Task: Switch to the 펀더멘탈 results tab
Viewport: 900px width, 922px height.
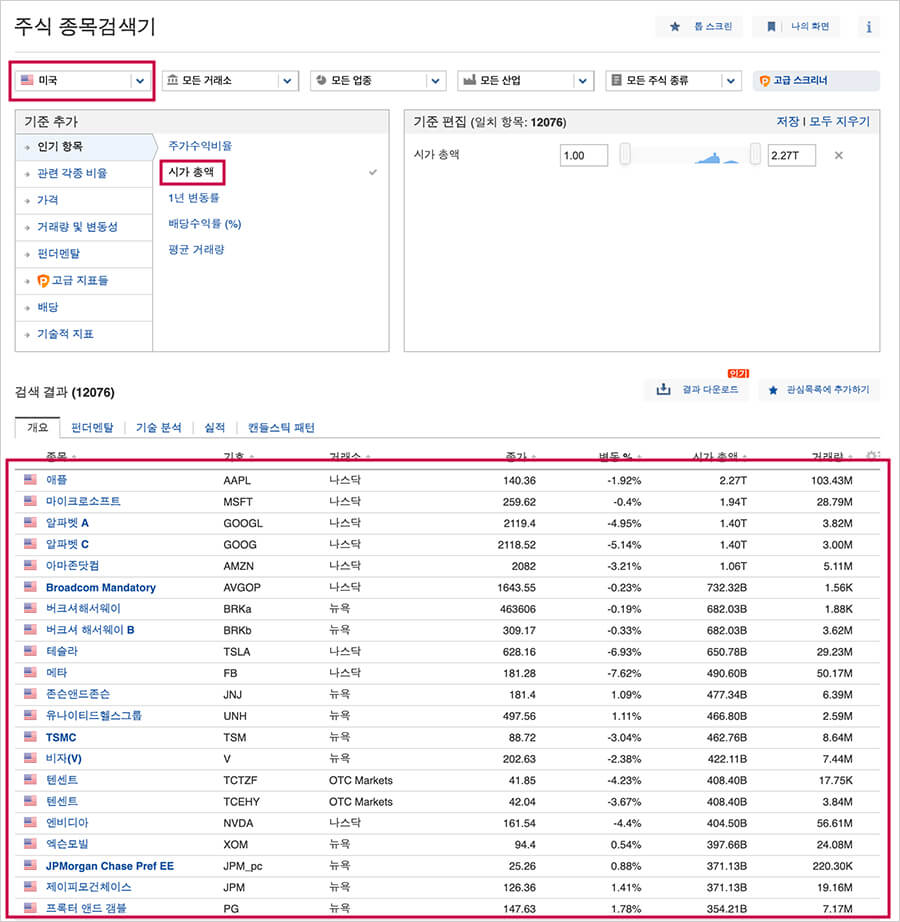Action: pos(92,427)
